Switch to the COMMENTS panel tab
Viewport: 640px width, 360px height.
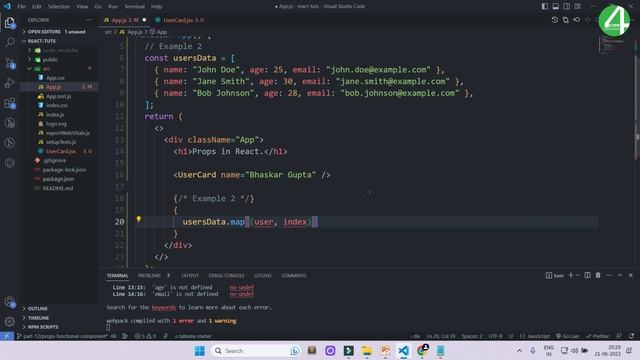[294, 276]
